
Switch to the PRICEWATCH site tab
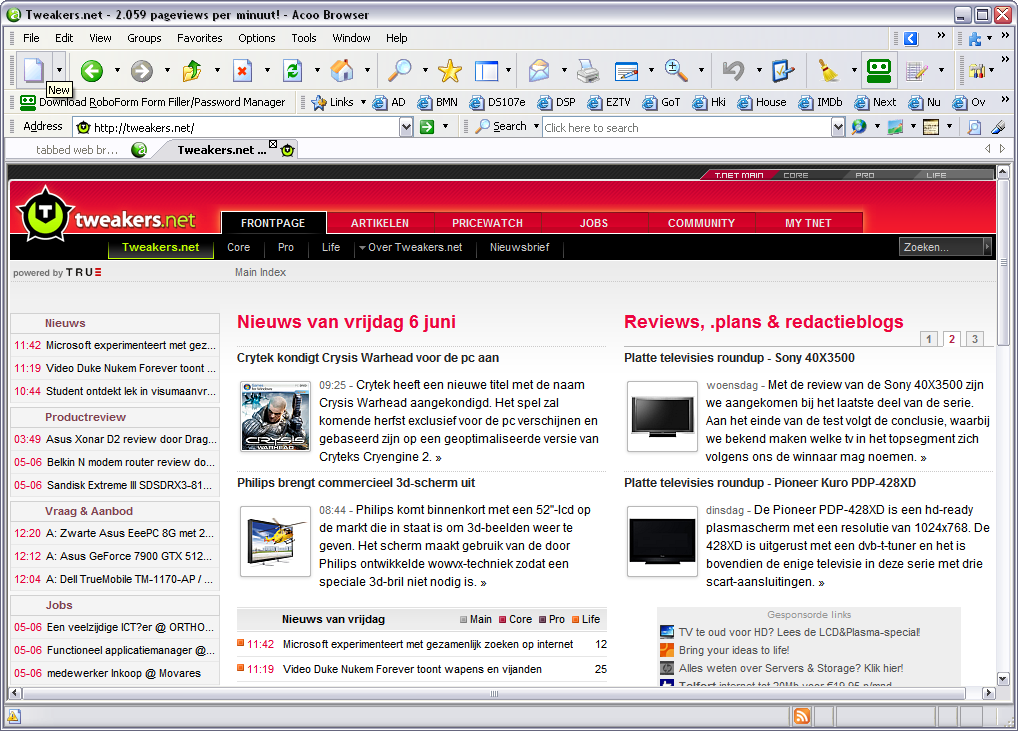(x=487, y=223)
